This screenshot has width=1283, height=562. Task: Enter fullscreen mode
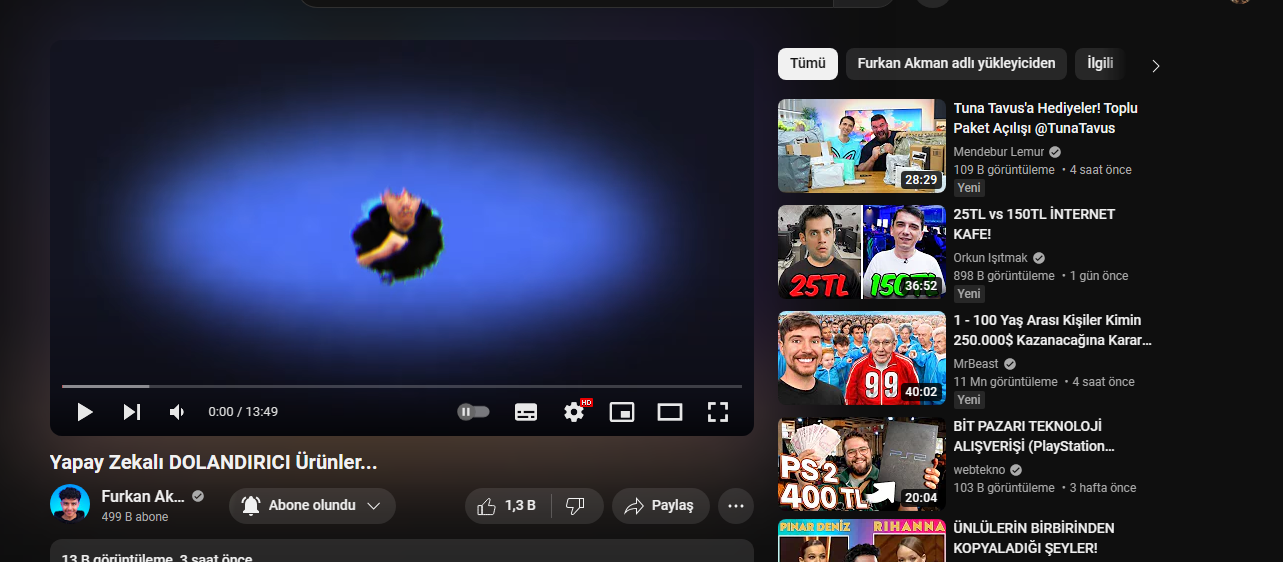tap(717, 412)
